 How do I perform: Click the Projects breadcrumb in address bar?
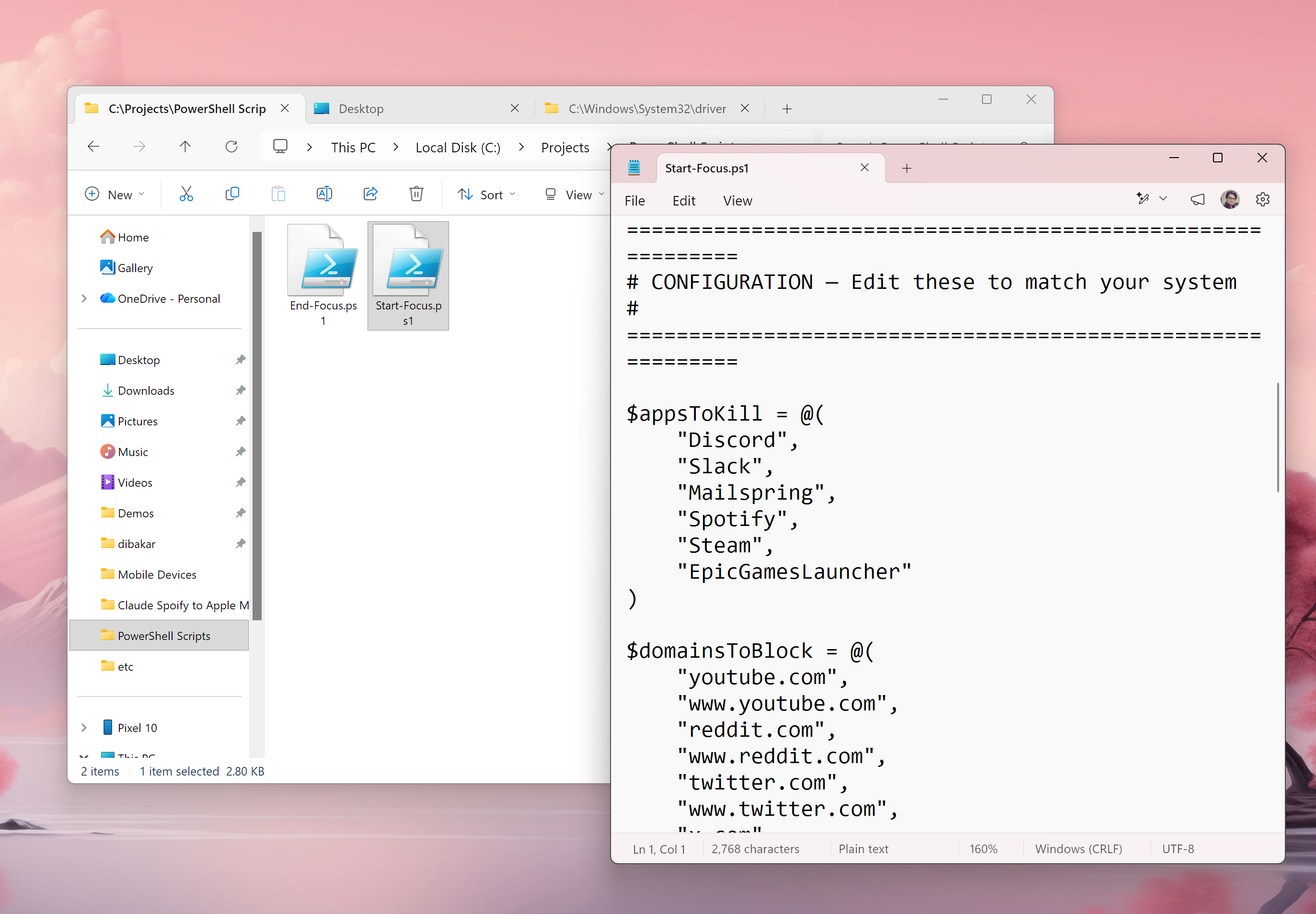(x=565, y=147)
